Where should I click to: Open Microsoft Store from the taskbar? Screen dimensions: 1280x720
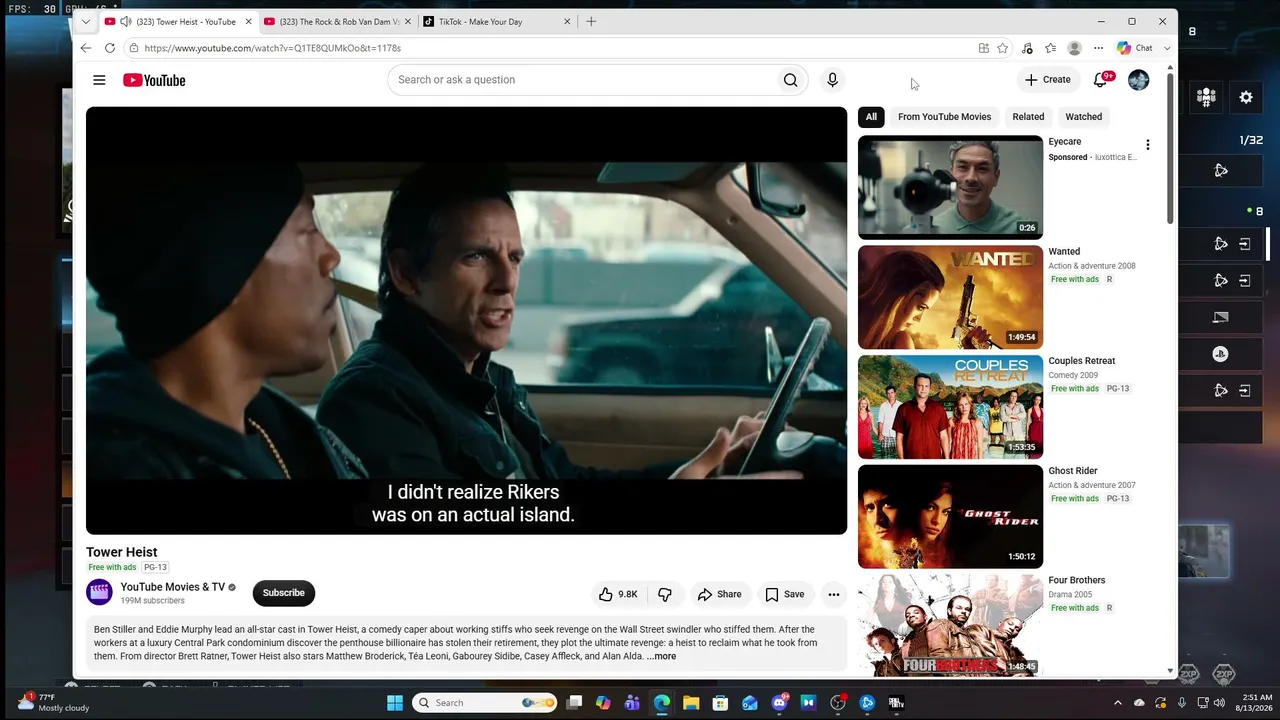pyautogui.click(x=720, y=703)
